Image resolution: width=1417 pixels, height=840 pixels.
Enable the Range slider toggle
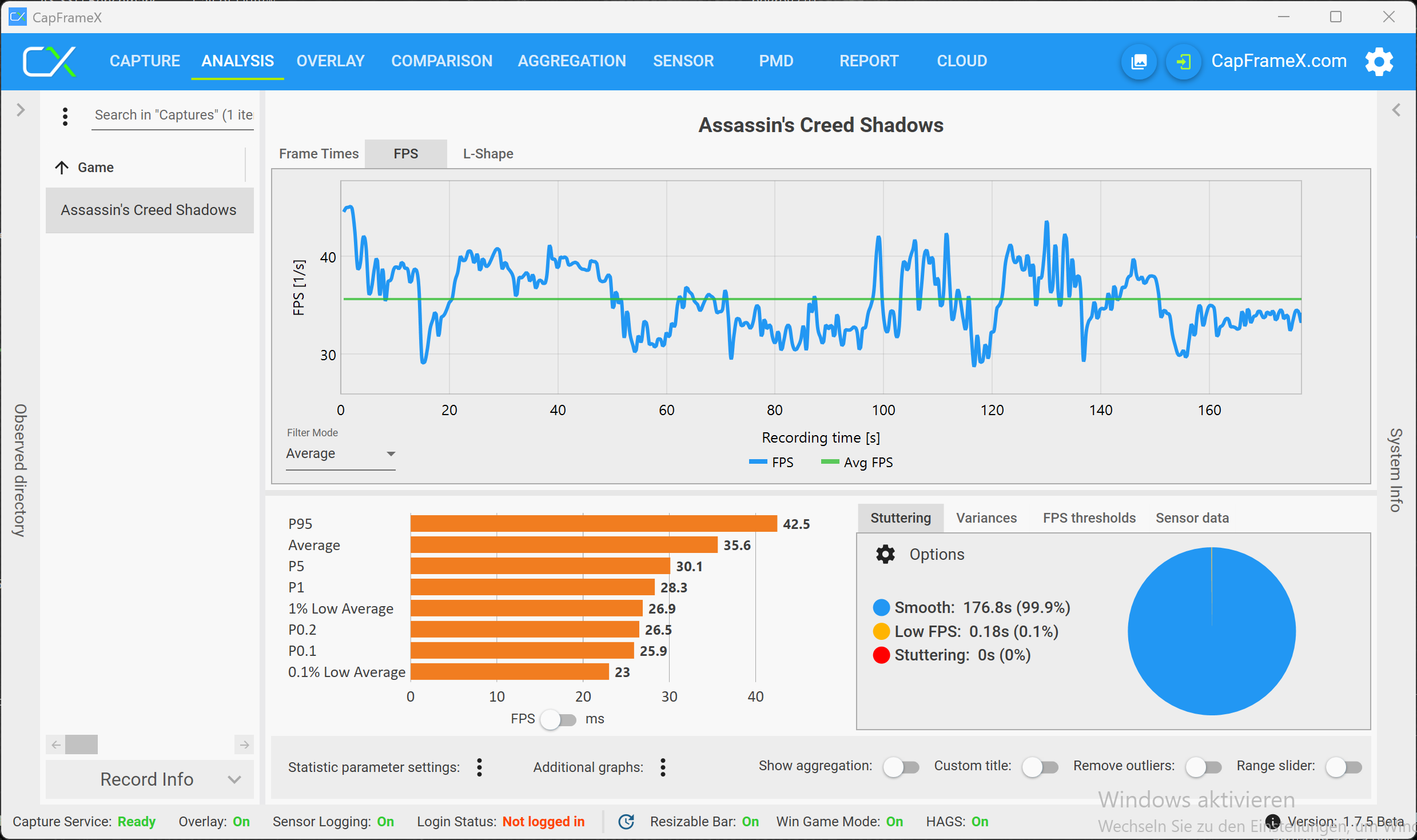[x=1343, y=767]
